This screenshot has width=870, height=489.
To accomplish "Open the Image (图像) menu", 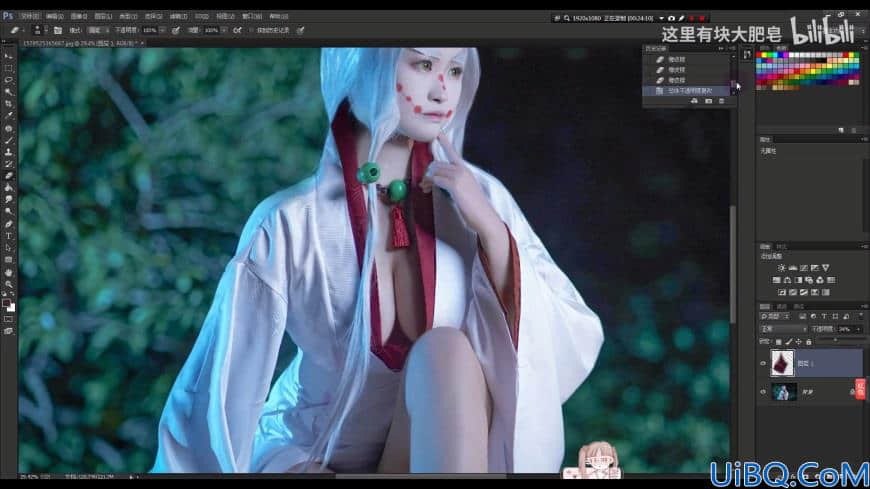I will coord(79,16).
